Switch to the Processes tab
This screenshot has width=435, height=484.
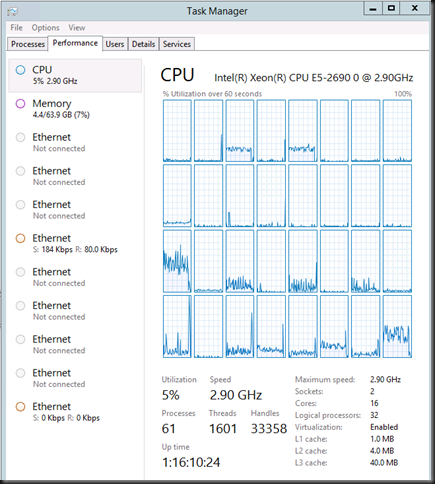pyautogui.click(x=28, y=44)
